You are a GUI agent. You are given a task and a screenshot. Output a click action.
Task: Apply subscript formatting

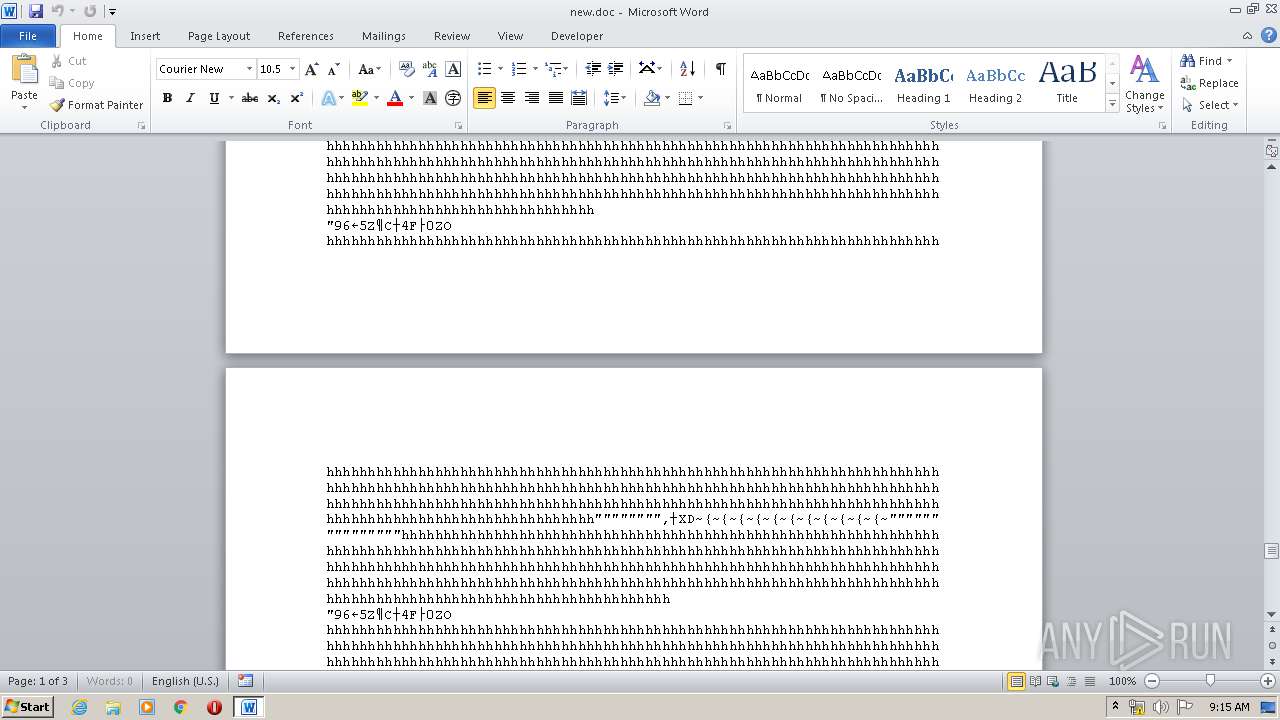pyautogui.click(x=274, y=98)
